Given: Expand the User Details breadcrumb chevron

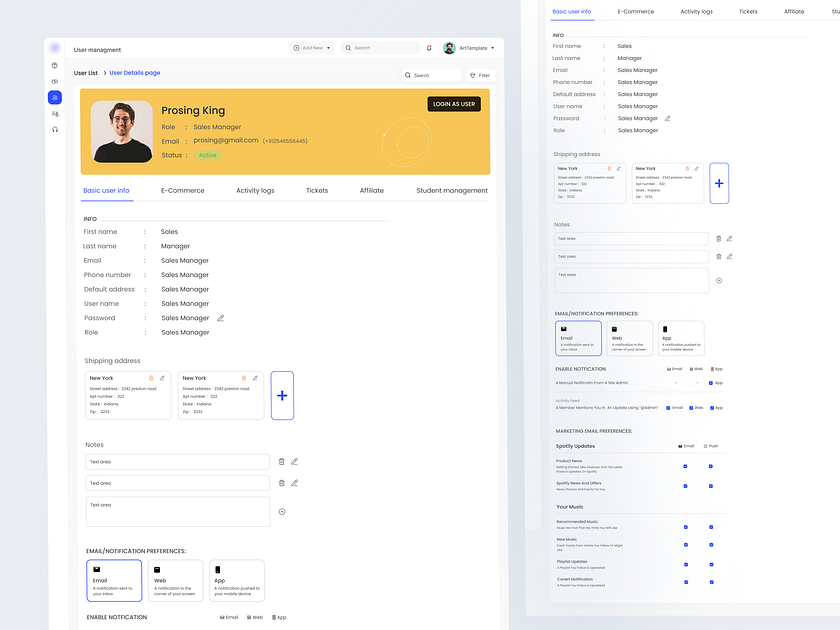Looking at the screenshot, I should pyautogui.click(x=104, y=73).
